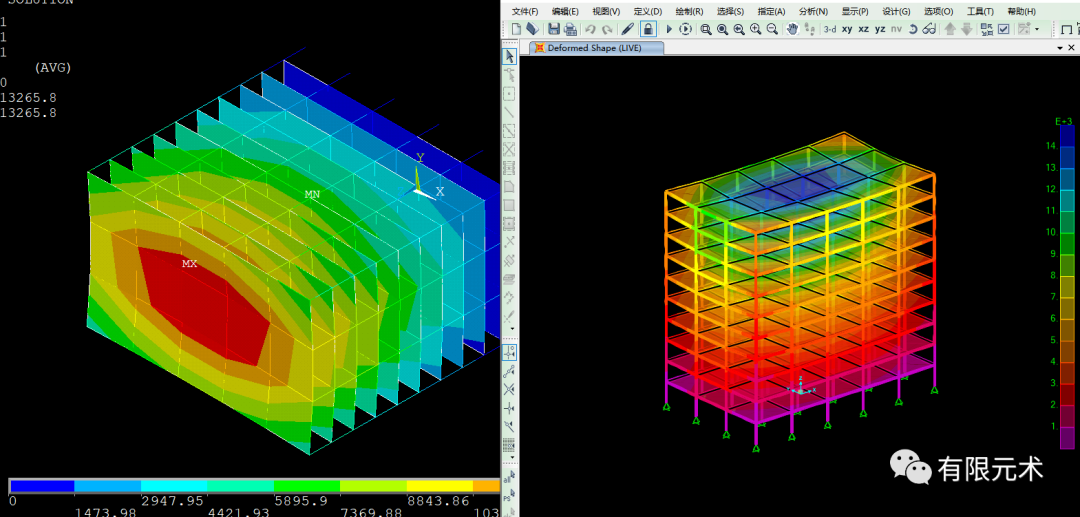Screen dimensions: 1080x517
Task: Switch to the yz plane view
Action: (x=880, y=29)
